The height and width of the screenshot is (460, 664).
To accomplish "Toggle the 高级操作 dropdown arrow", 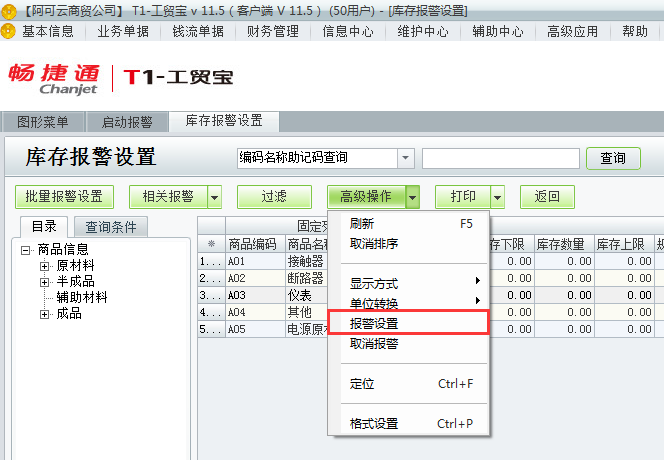I will tap(412, 197).
